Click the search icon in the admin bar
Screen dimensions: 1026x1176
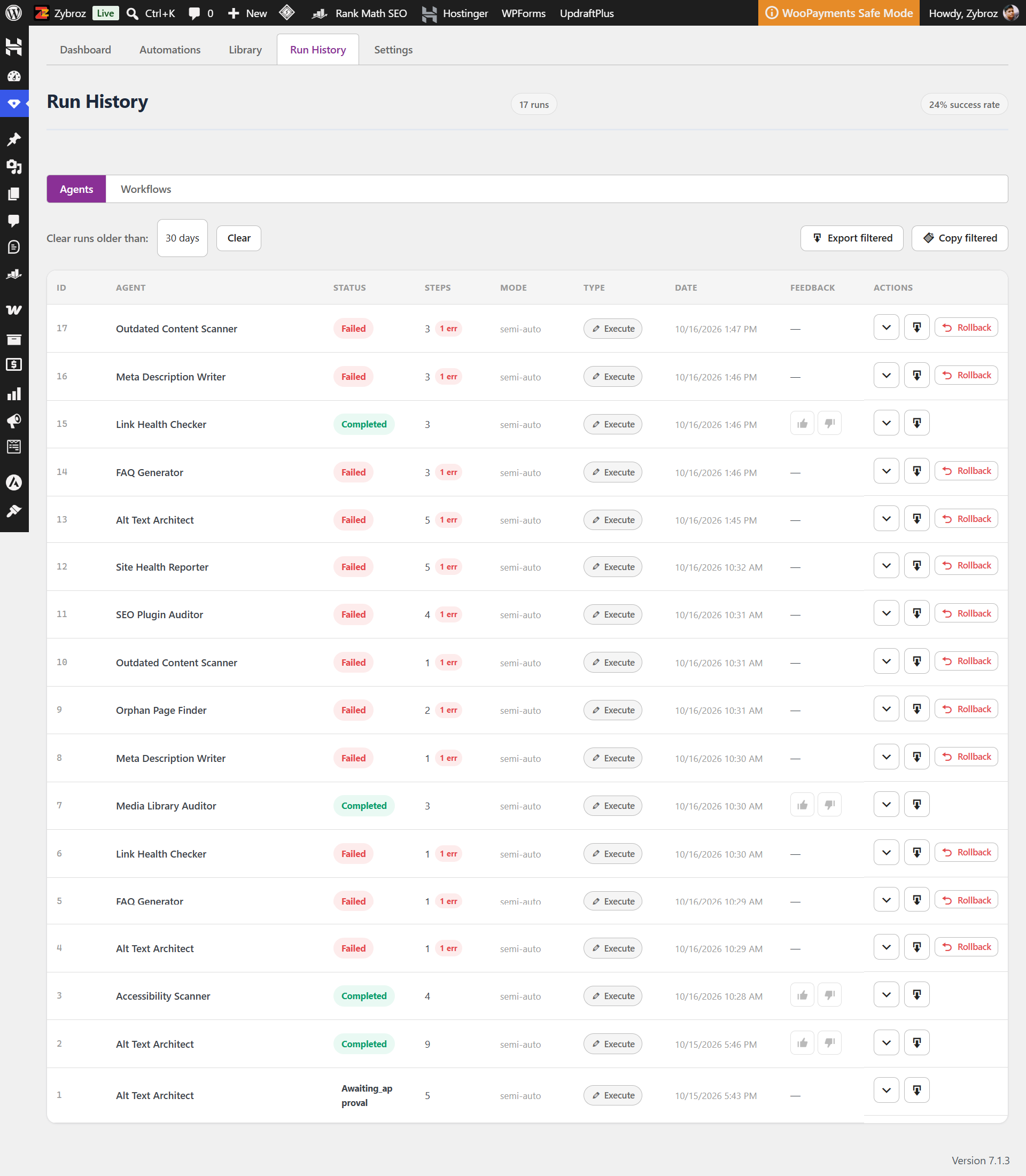(x=133, y=13)
